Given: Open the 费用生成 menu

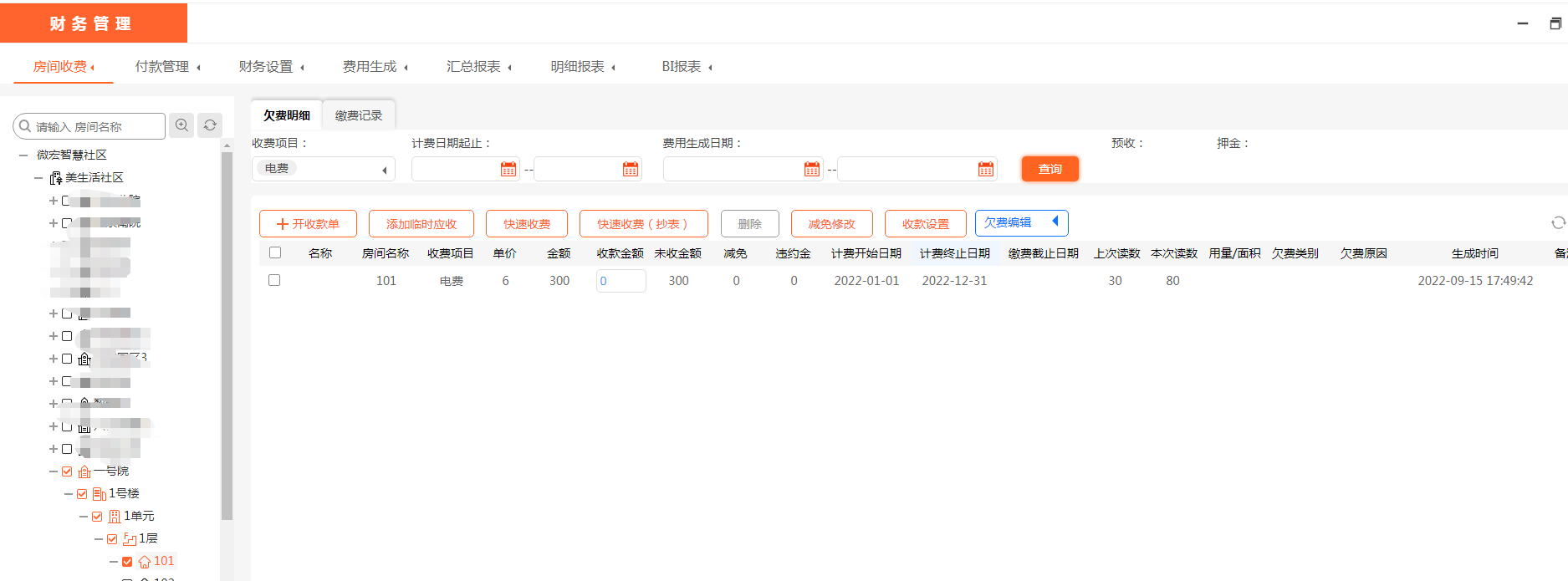Looking at the screenshot, I should 375,66.
